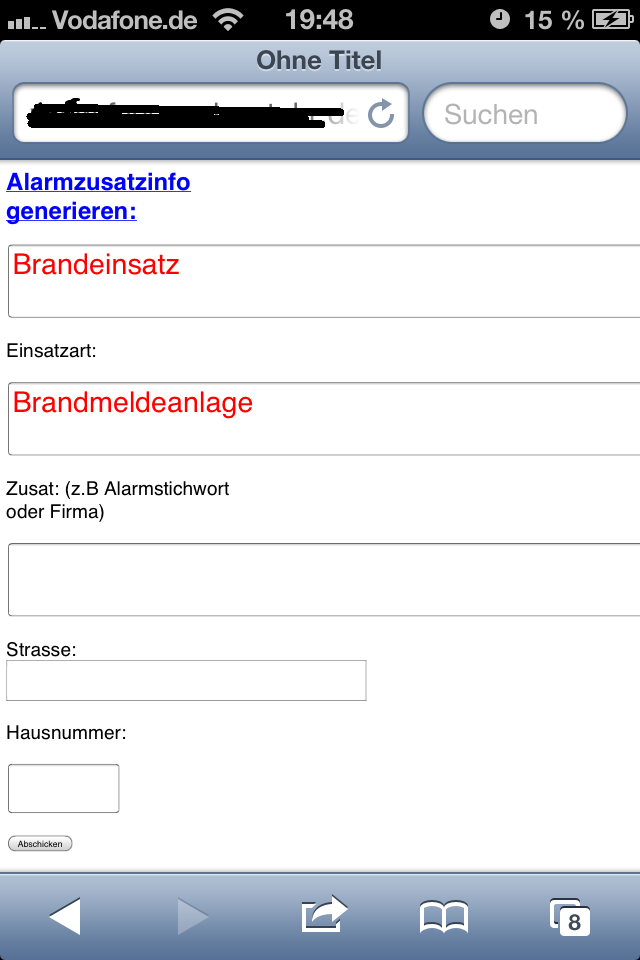Go back with the left arrow

(65, 915)
